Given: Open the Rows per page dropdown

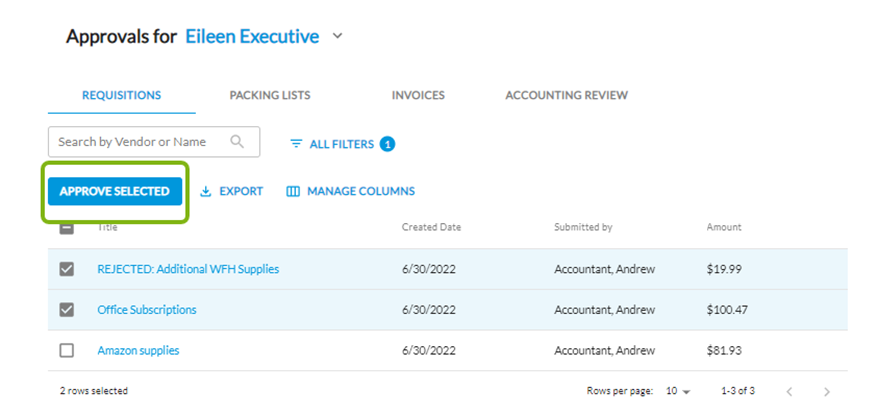Looking at the screenshot, I should pos(678,391).
